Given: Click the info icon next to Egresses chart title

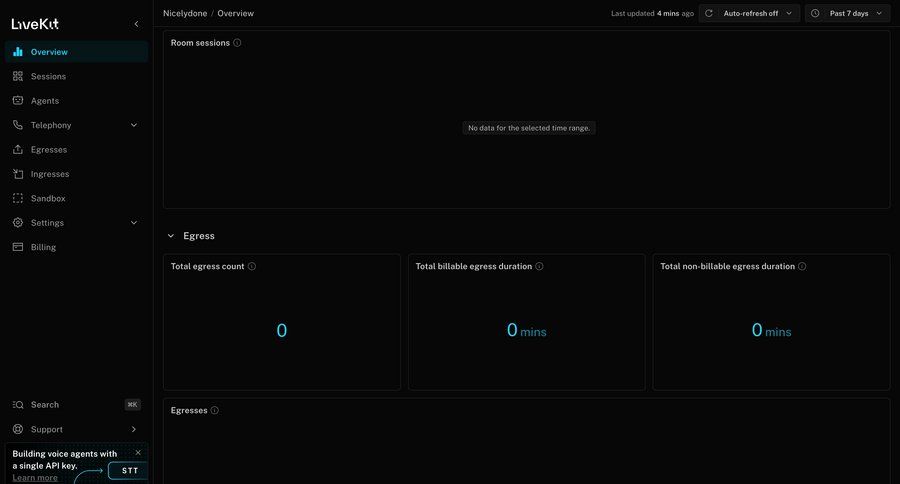Looking at the screenshot, I should tap(215, 411).
